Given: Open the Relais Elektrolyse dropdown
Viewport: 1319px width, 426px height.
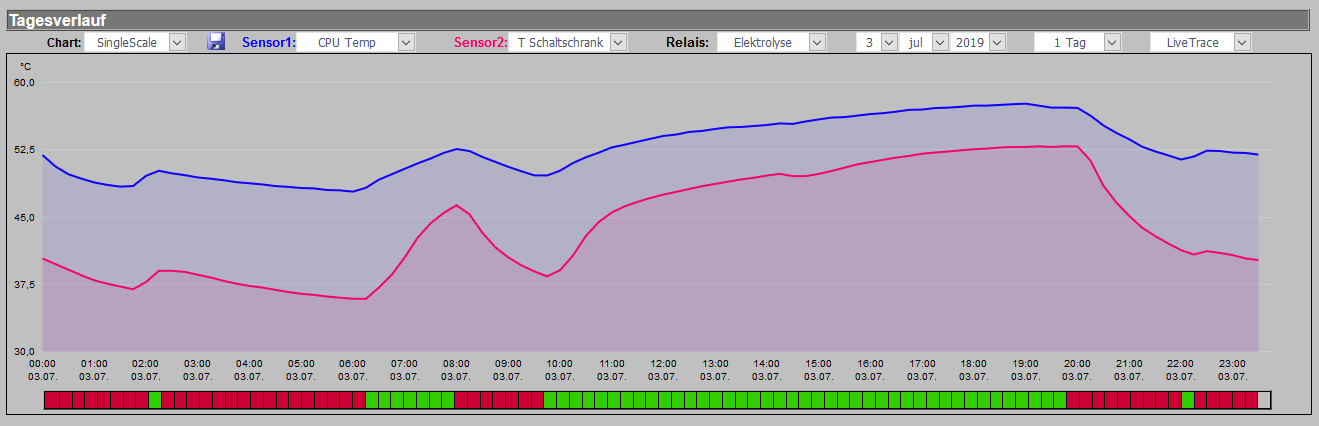Looking at the screenshot, I should point(772,42).
